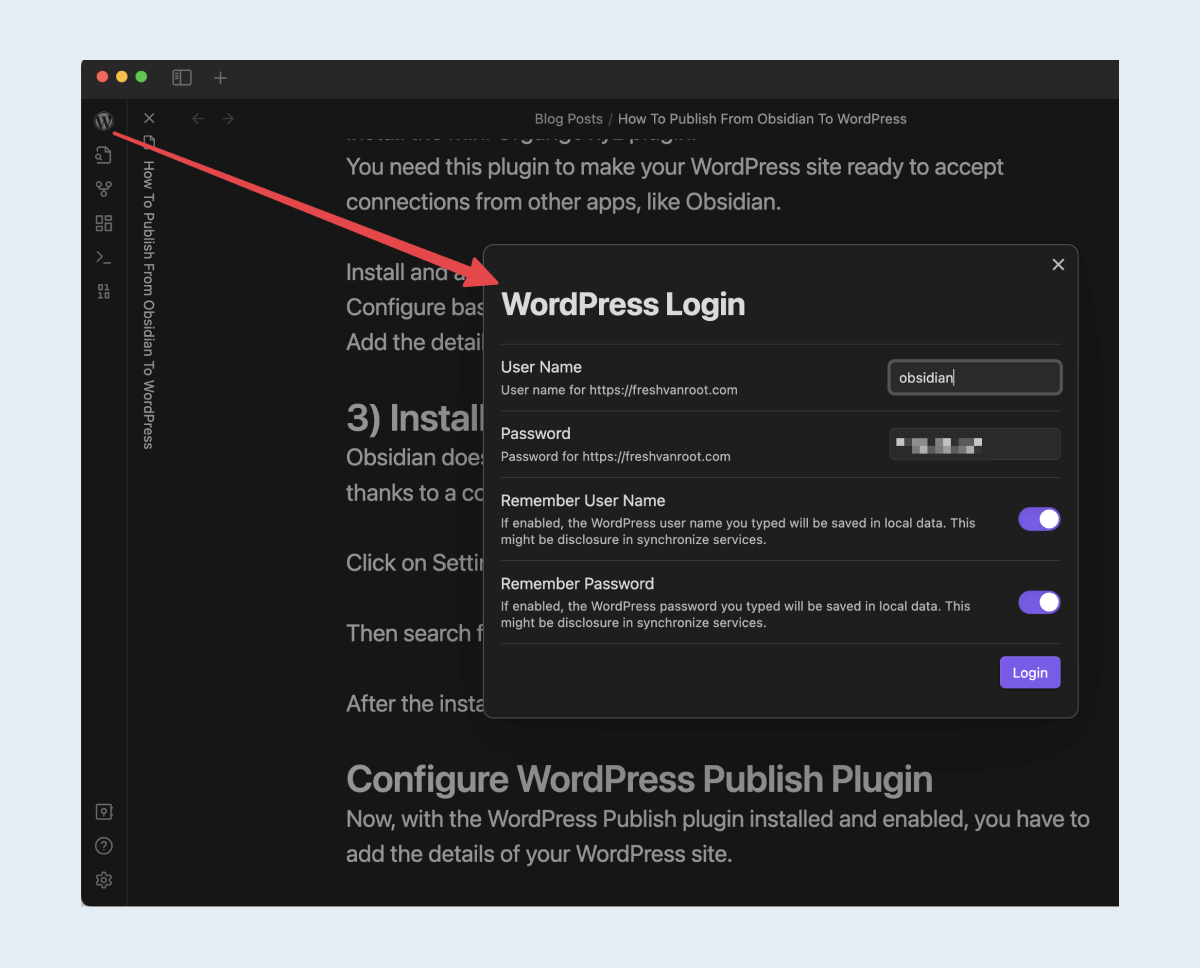Viewport: 1200px width, 968px height.
Task: Click the Remember User Name label text
Action: [x=583, y=501]
